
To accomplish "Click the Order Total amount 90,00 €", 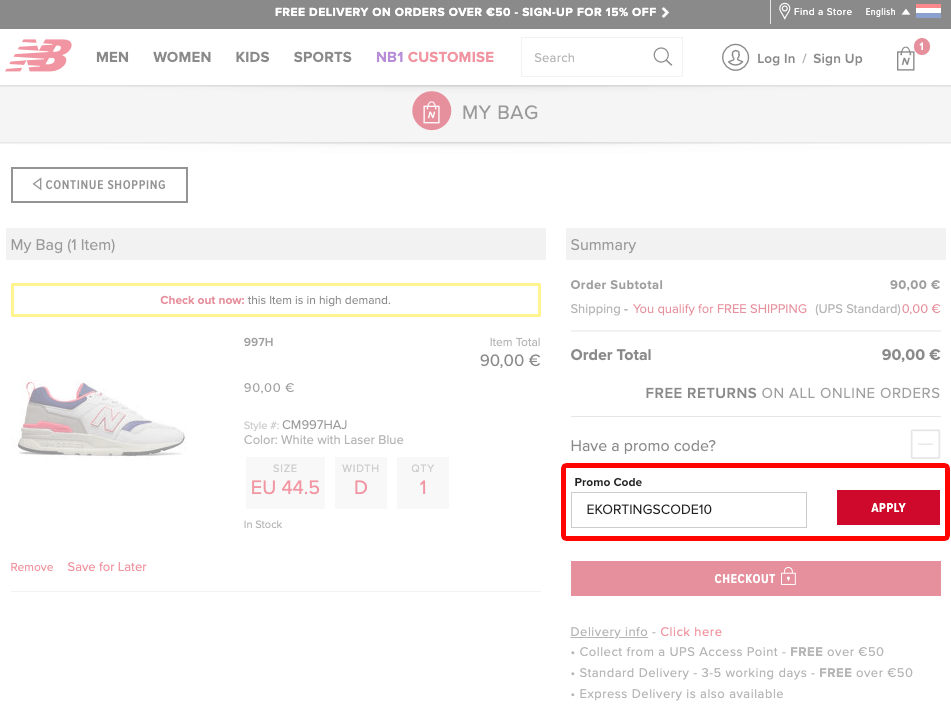I will (910, 355).
